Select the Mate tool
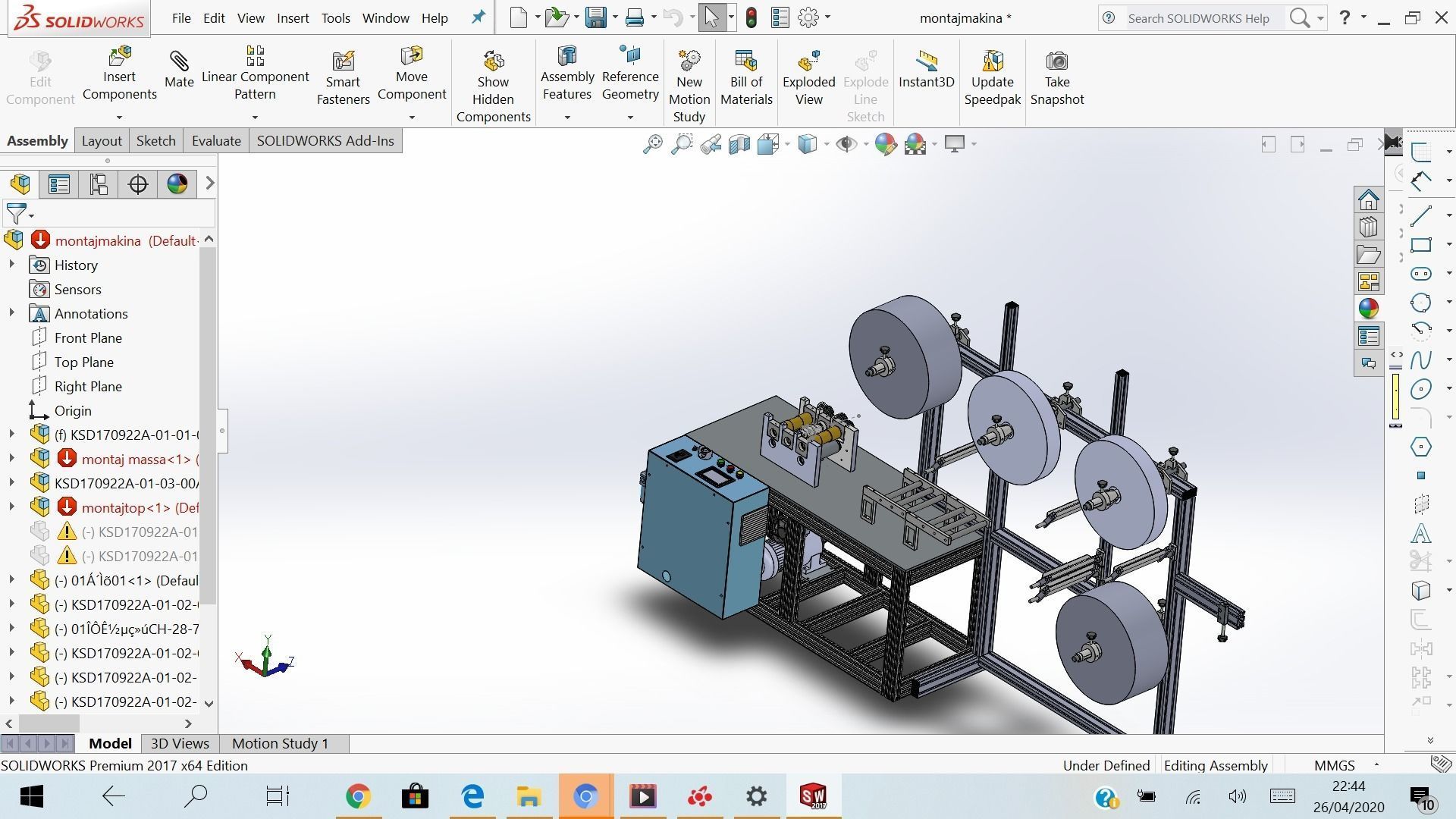 (179, 69)
